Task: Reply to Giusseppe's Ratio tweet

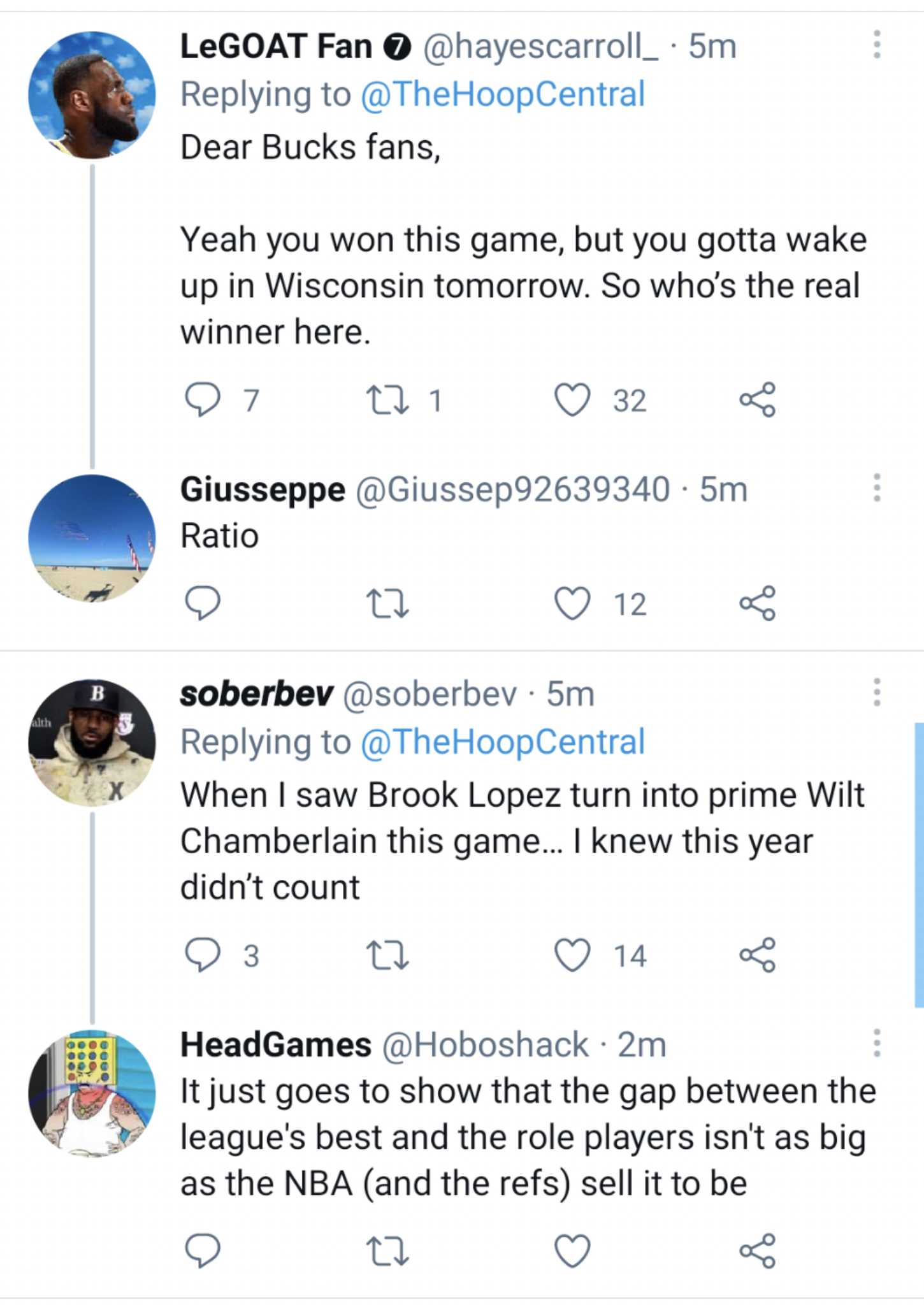Action: click(x=203, y=603)
